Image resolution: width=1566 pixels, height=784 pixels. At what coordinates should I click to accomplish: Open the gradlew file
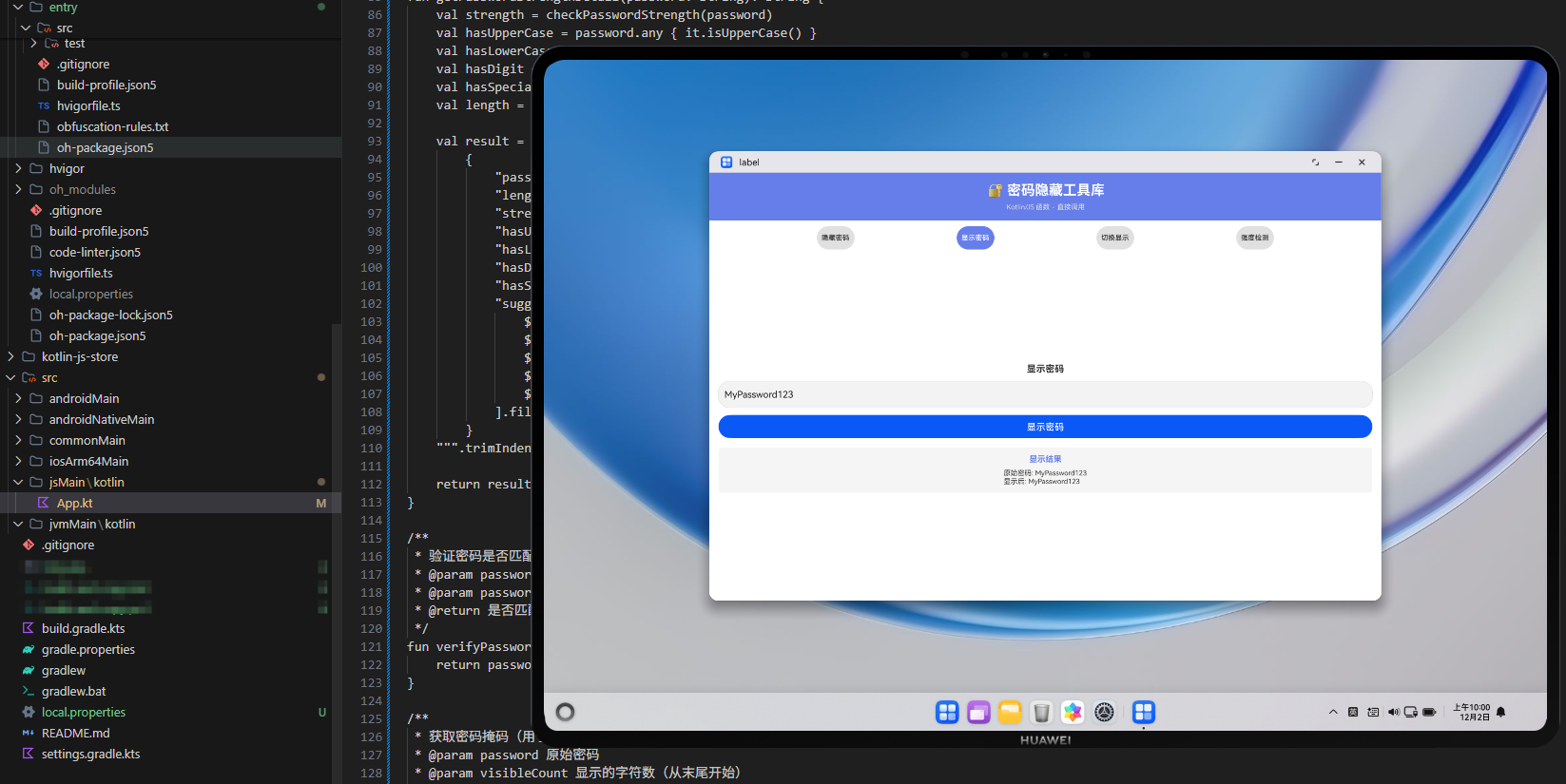tap(64, 670)
